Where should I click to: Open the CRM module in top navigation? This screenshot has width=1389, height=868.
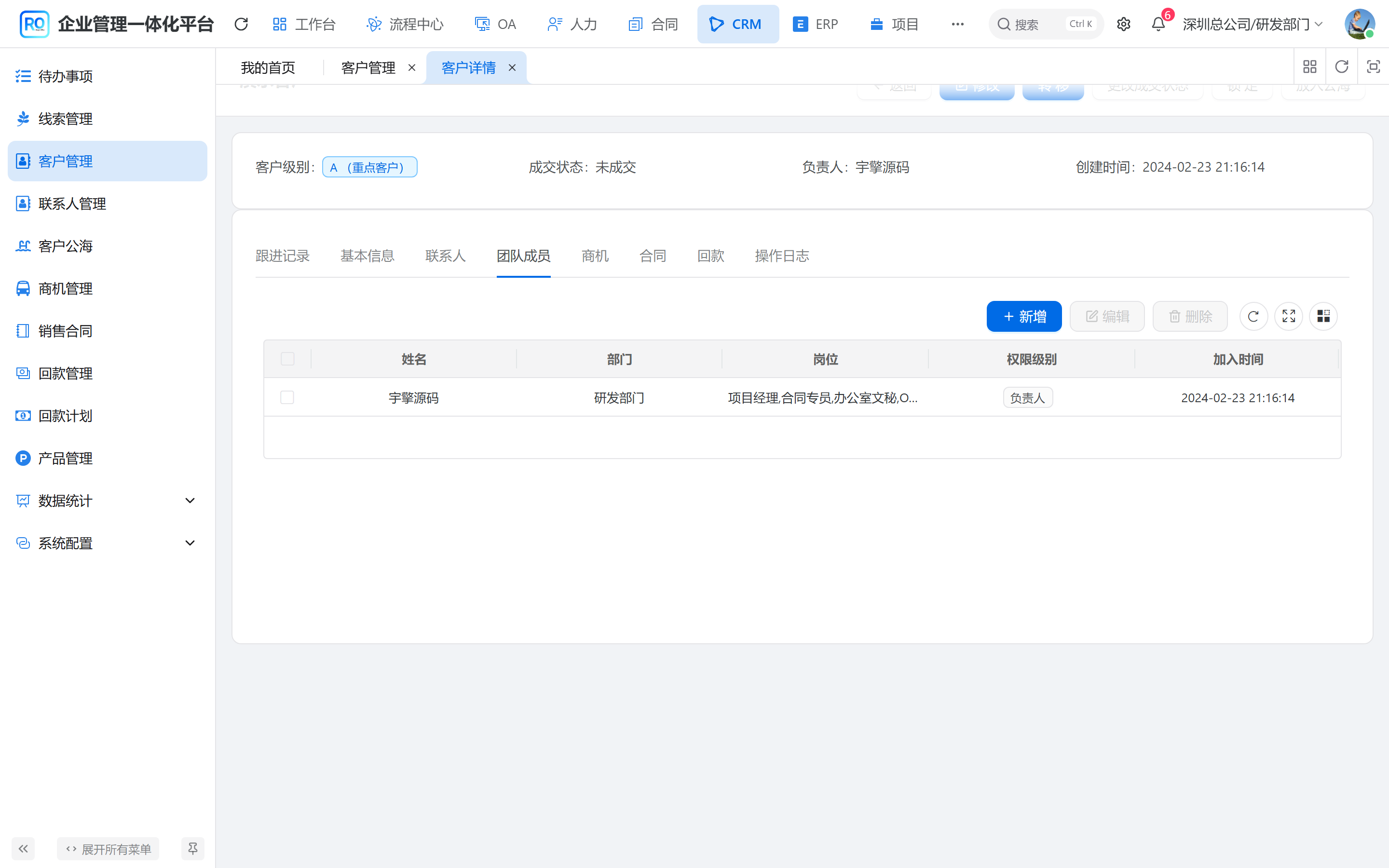(x=737, y=24)
